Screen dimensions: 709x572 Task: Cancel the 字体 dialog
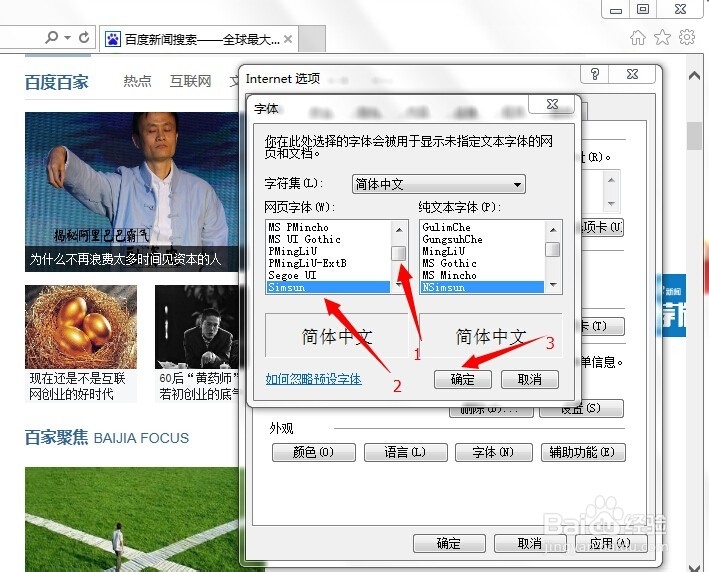[529, 379]
